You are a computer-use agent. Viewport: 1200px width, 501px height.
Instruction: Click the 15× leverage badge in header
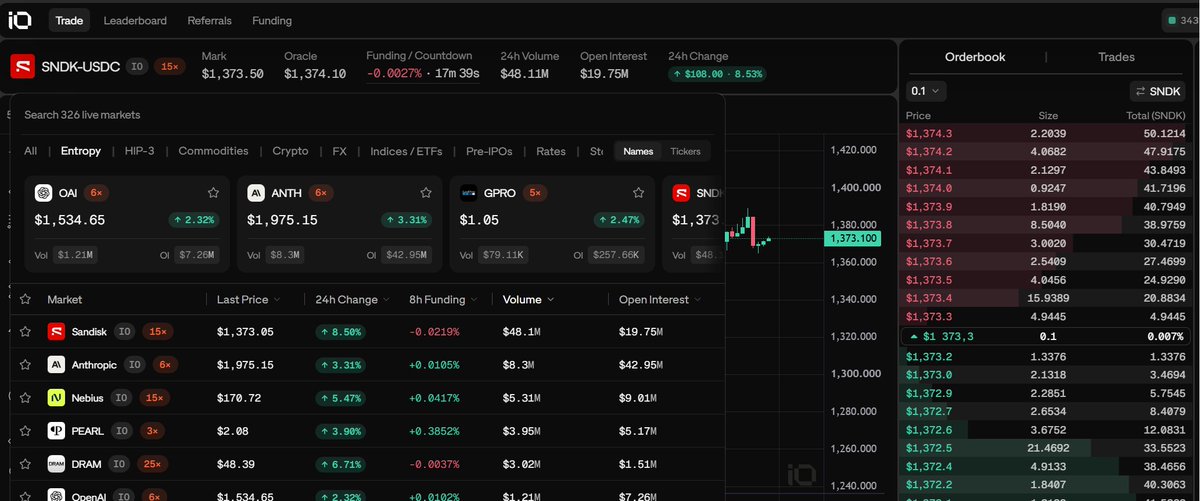pyautogui.click(x=171, y=66)
